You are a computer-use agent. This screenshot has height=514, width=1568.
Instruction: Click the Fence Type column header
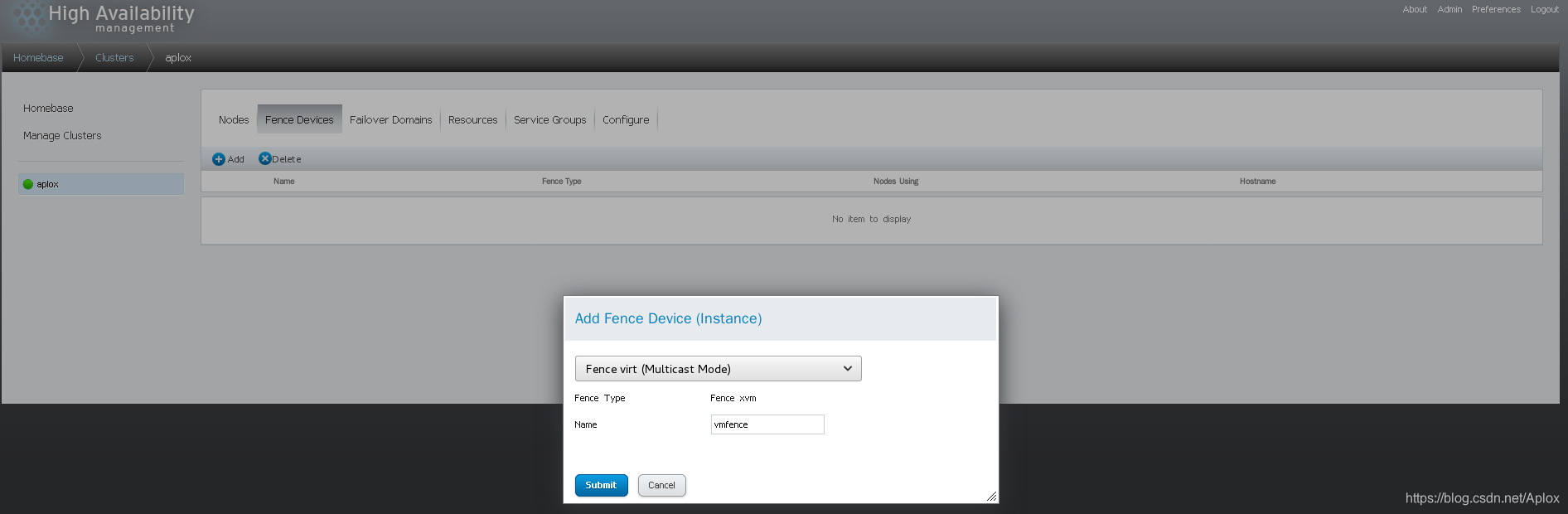click(x=562, y=182)
